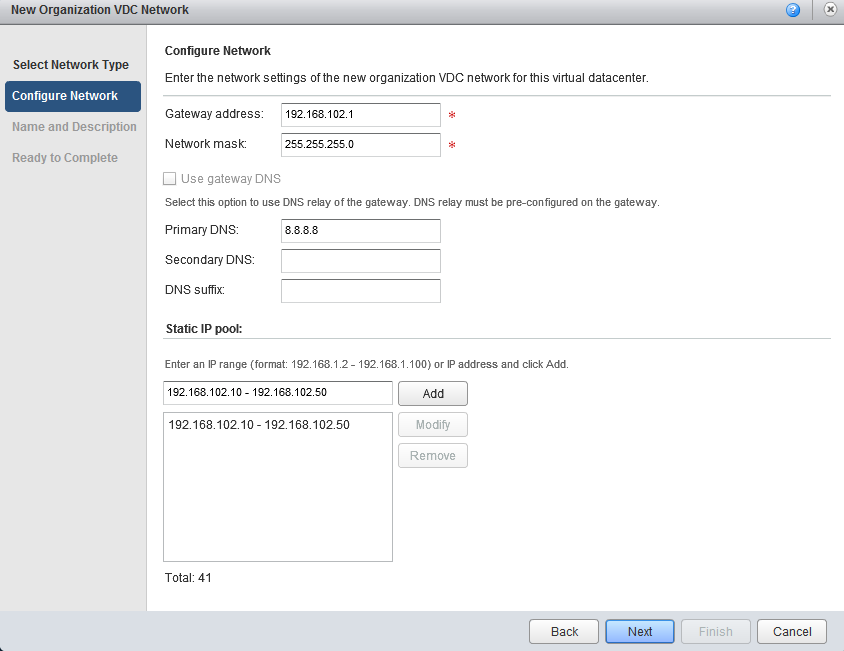
Task: Select the Configure Network step
Action: point(72,96)
